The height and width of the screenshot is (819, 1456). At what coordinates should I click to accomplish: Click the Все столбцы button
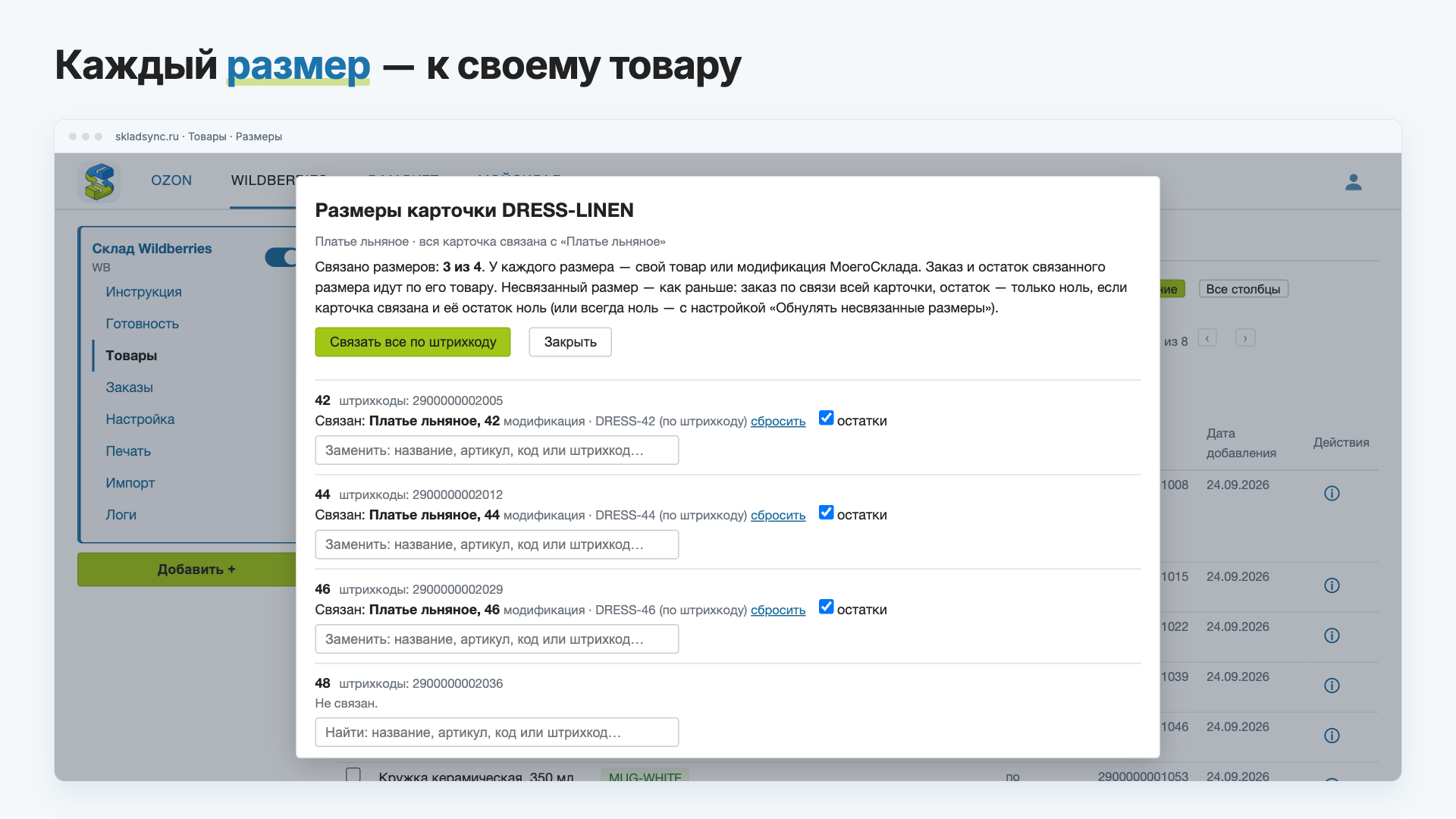point(1243,289)
